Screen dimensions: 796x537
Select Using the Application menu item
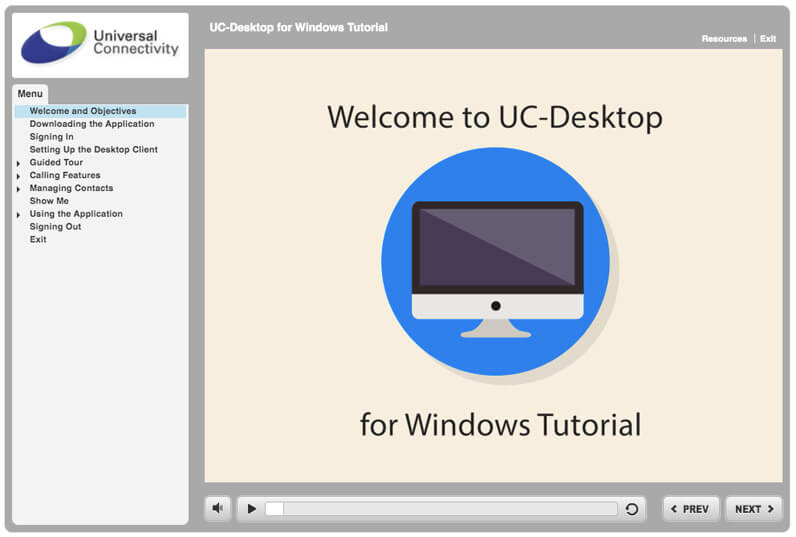tap(76, 214)
